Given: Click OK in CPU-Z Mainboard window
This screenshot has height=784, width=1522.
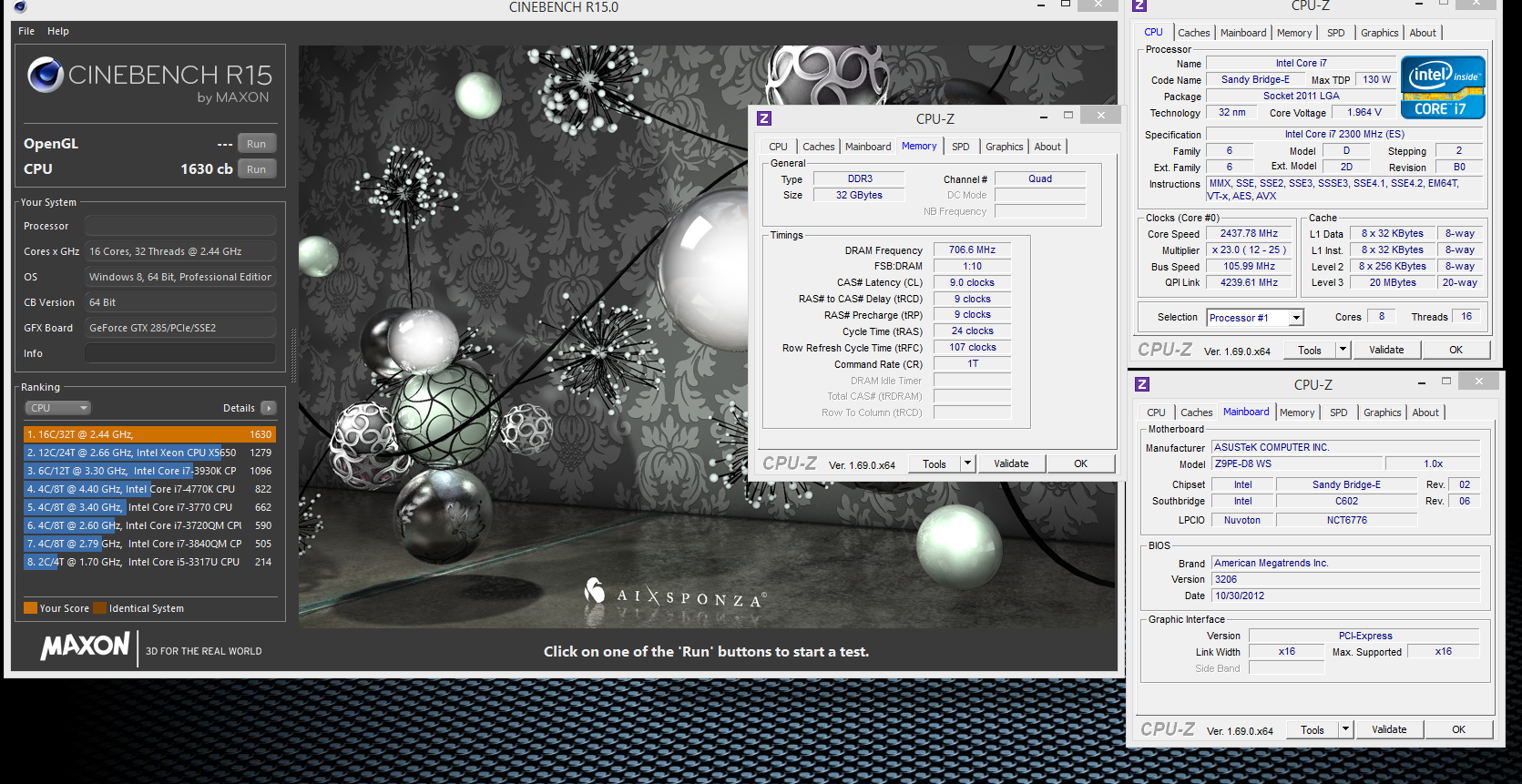Looking at the screenshot, I should point(1458,729).
